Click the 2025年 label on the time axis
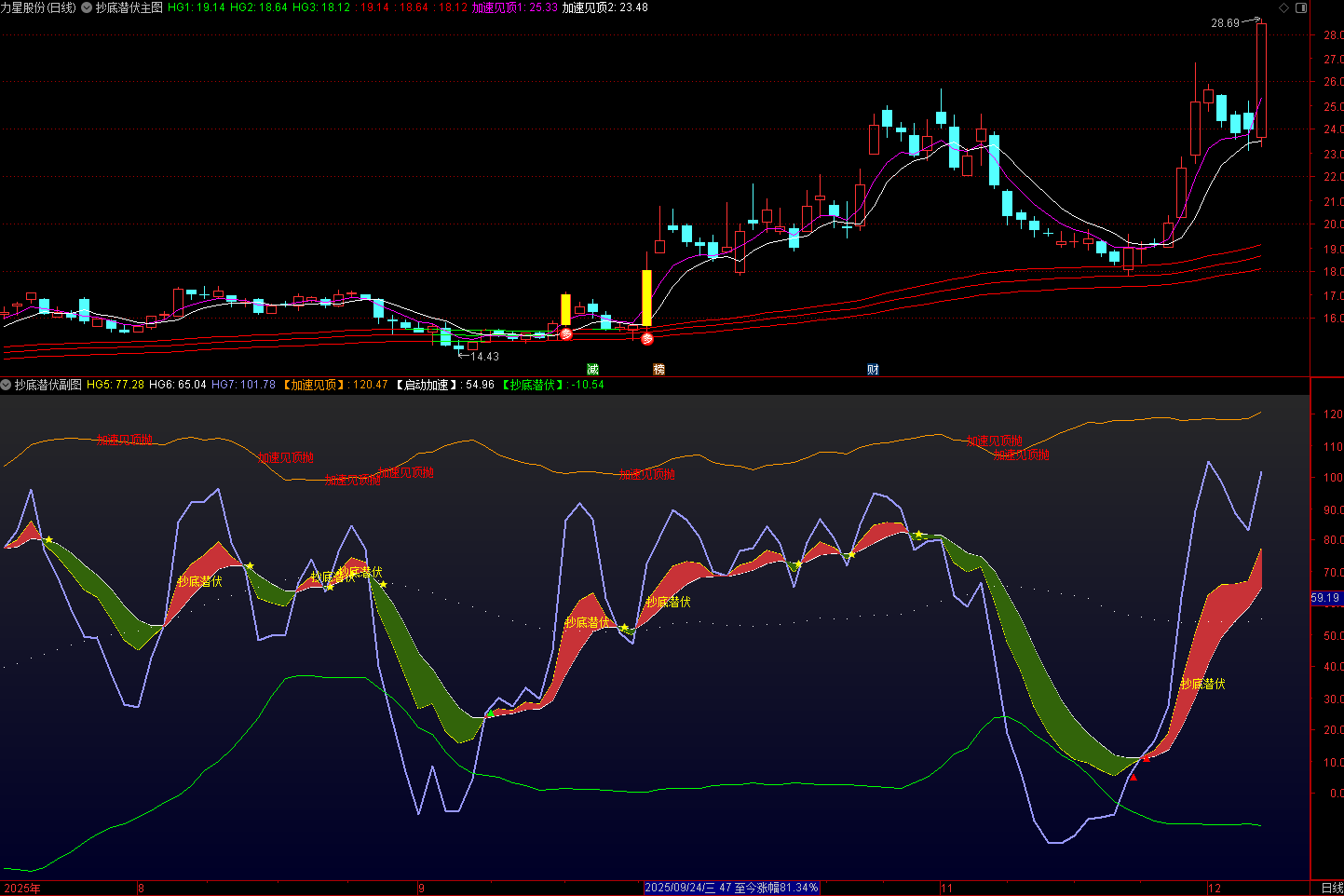Image resolution: width=1344 pixels, height=896 pixels. 22,889
